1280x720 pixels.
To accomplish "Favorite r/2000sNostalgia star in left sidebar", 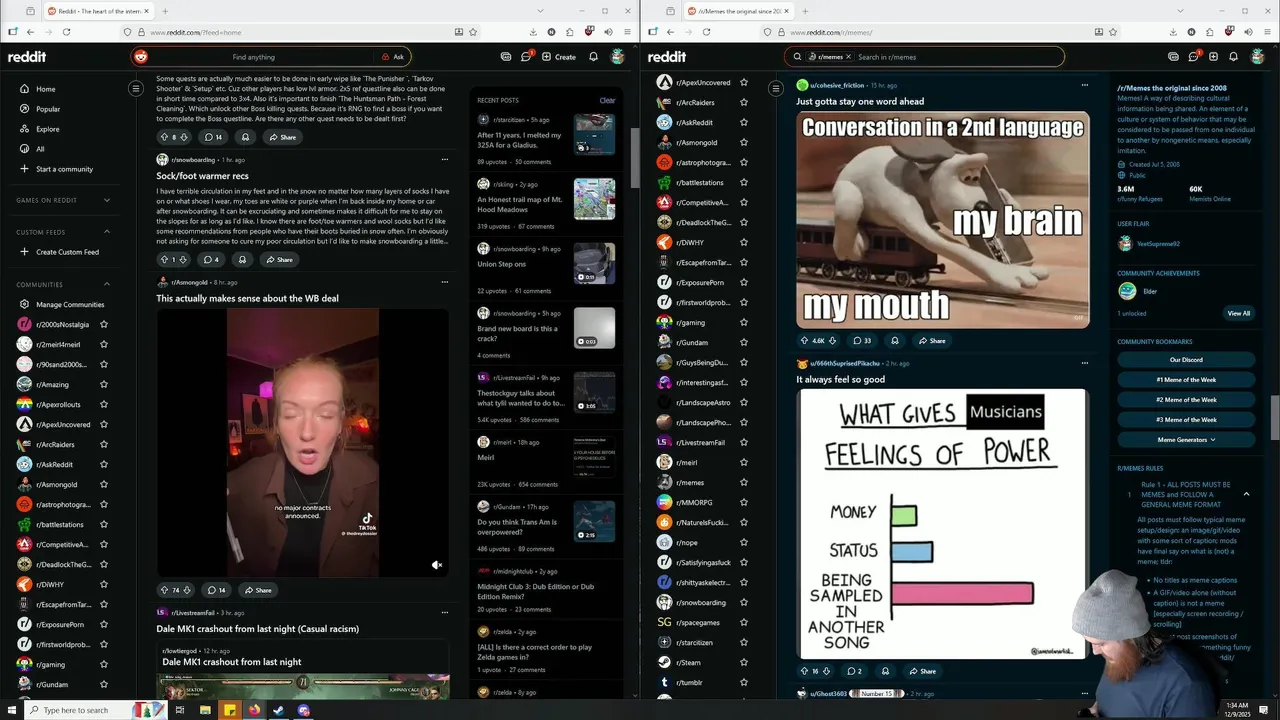I will click(104, 324).
